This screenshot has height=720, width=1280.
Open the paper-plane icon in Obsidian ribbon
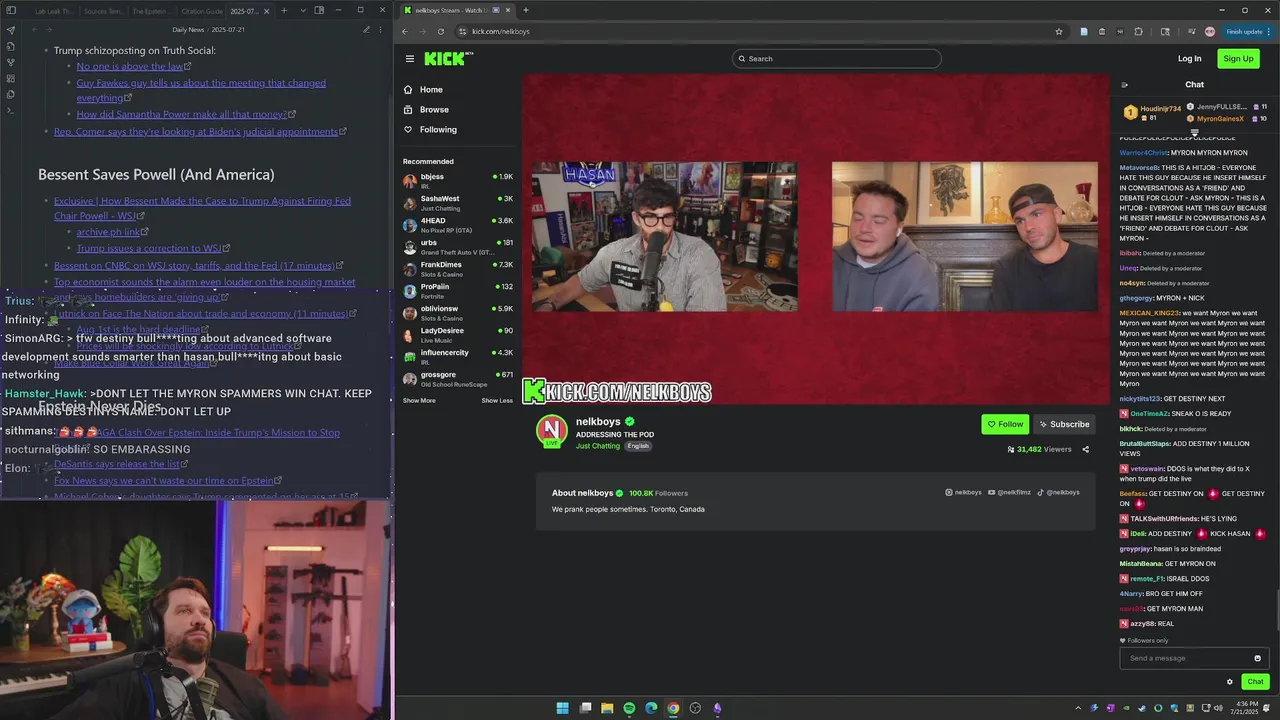pos(11,30)
